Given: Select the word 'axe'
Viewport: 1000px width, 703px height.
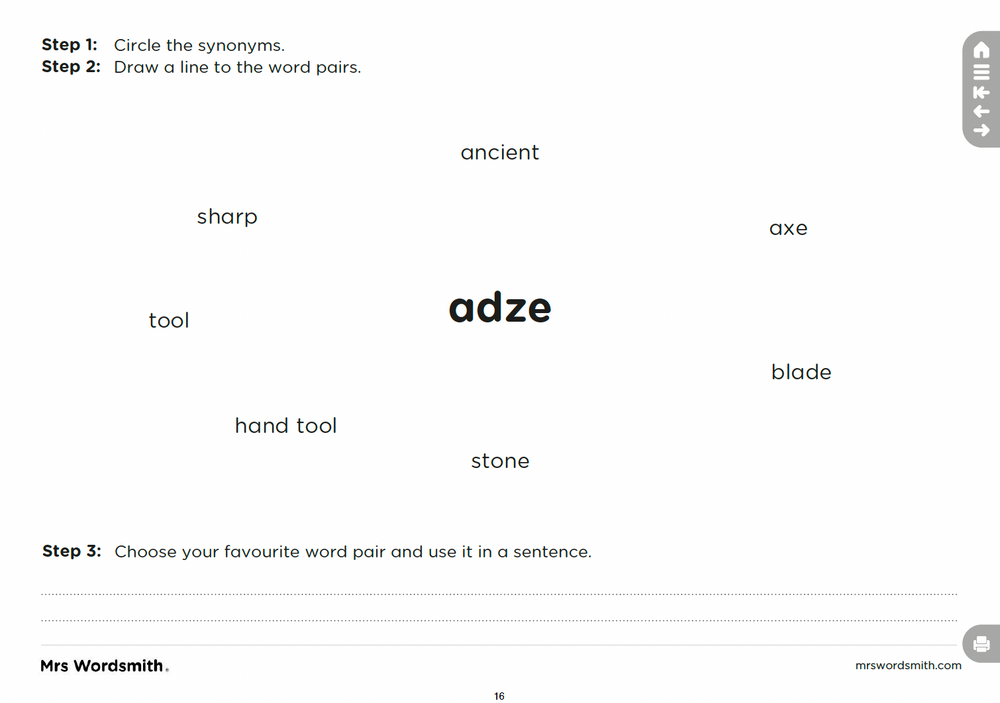Looking at the screenshot, I should [788, 228].
